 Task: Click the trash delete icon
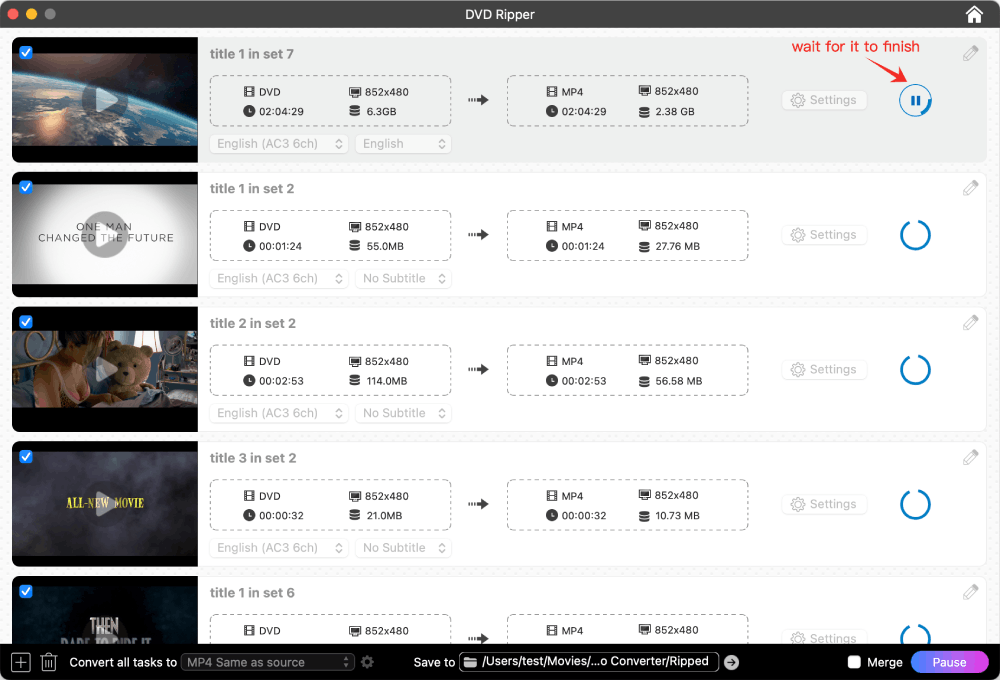48,662
